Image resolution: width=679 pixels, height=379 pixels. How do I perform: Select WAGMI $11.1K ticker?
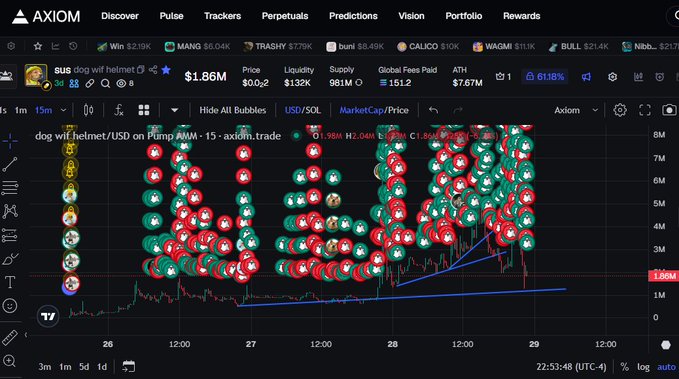coord(504,46)
